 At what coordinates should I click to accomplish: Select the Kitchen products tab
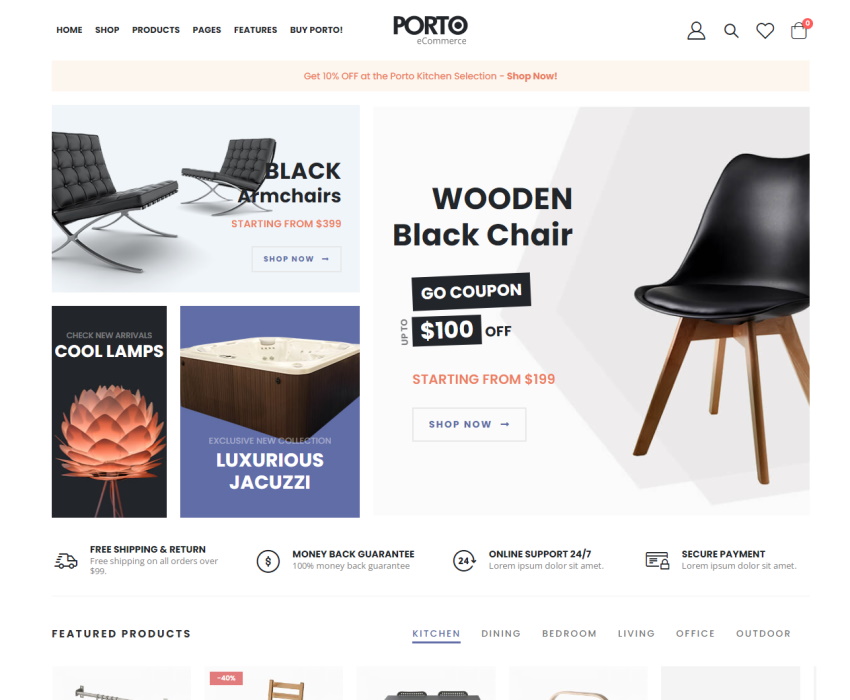[436, 633]
